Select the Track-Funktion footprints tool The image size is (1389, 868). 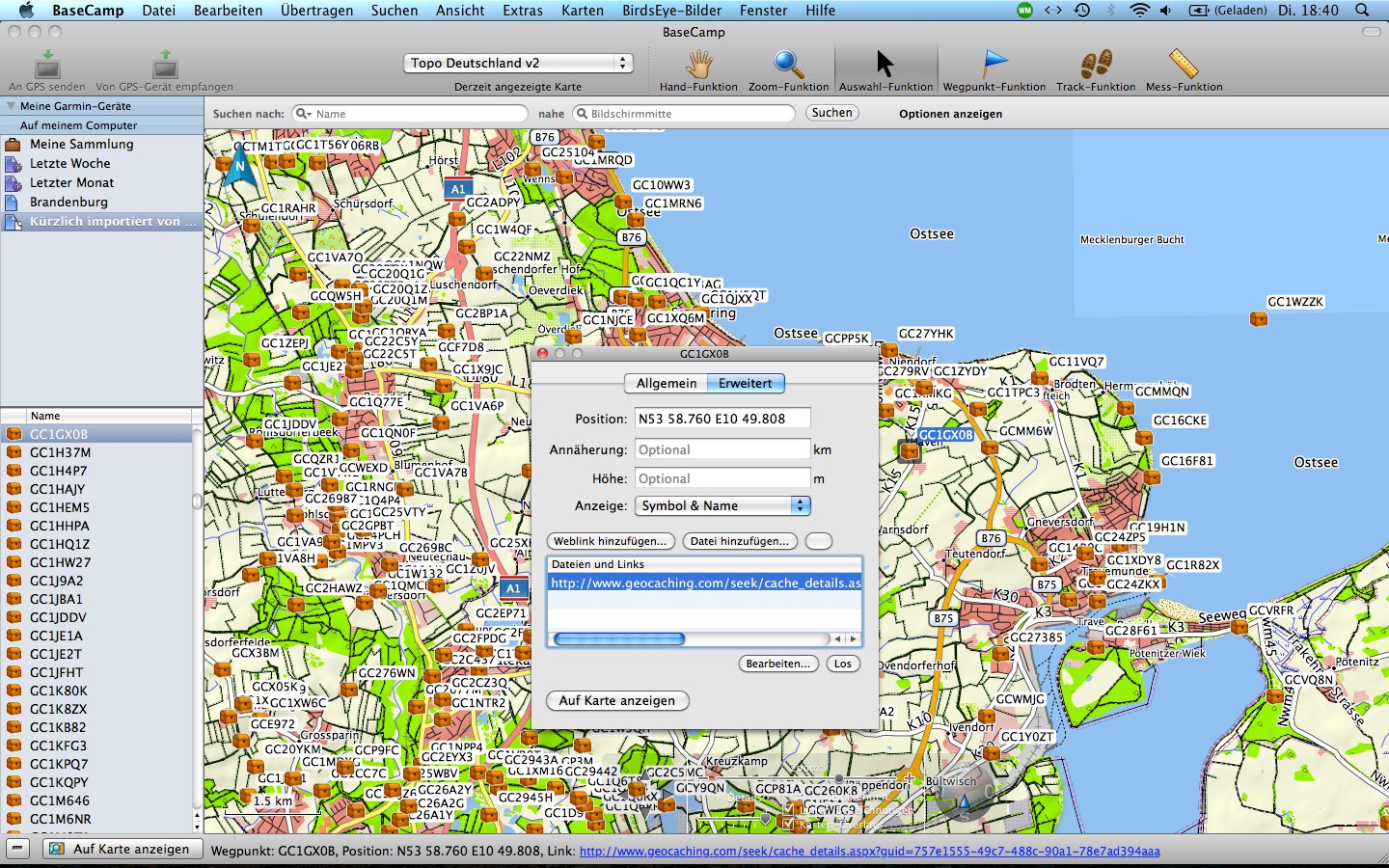(x=1096, y=64)
